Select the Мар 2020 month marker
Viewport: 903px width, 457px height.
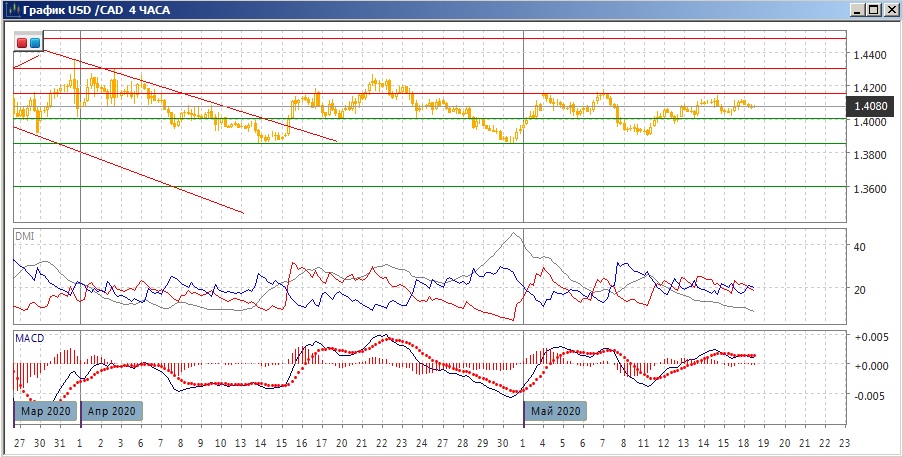click(45, 411)
